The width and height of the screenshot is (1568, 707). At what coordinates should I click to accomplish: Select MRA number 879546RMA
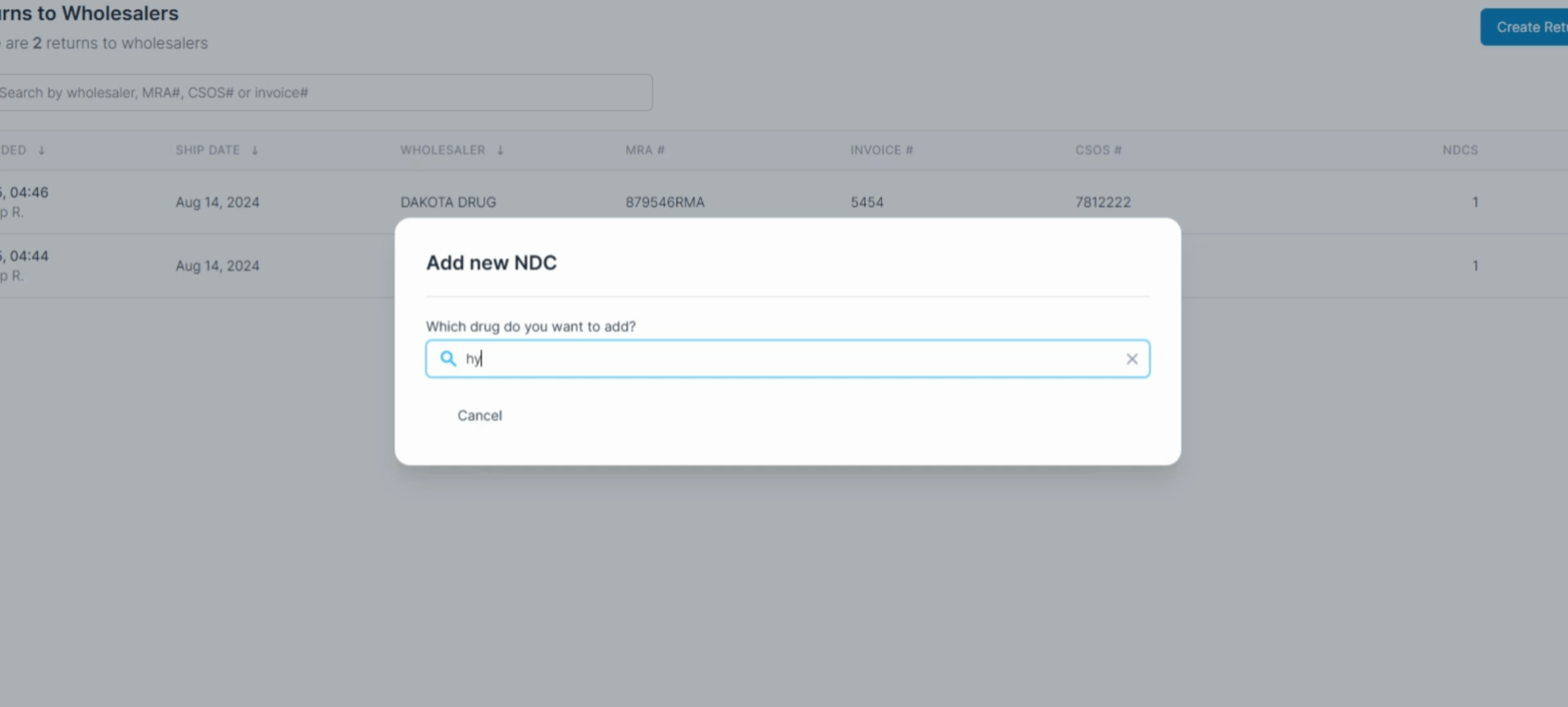(665, 202)
